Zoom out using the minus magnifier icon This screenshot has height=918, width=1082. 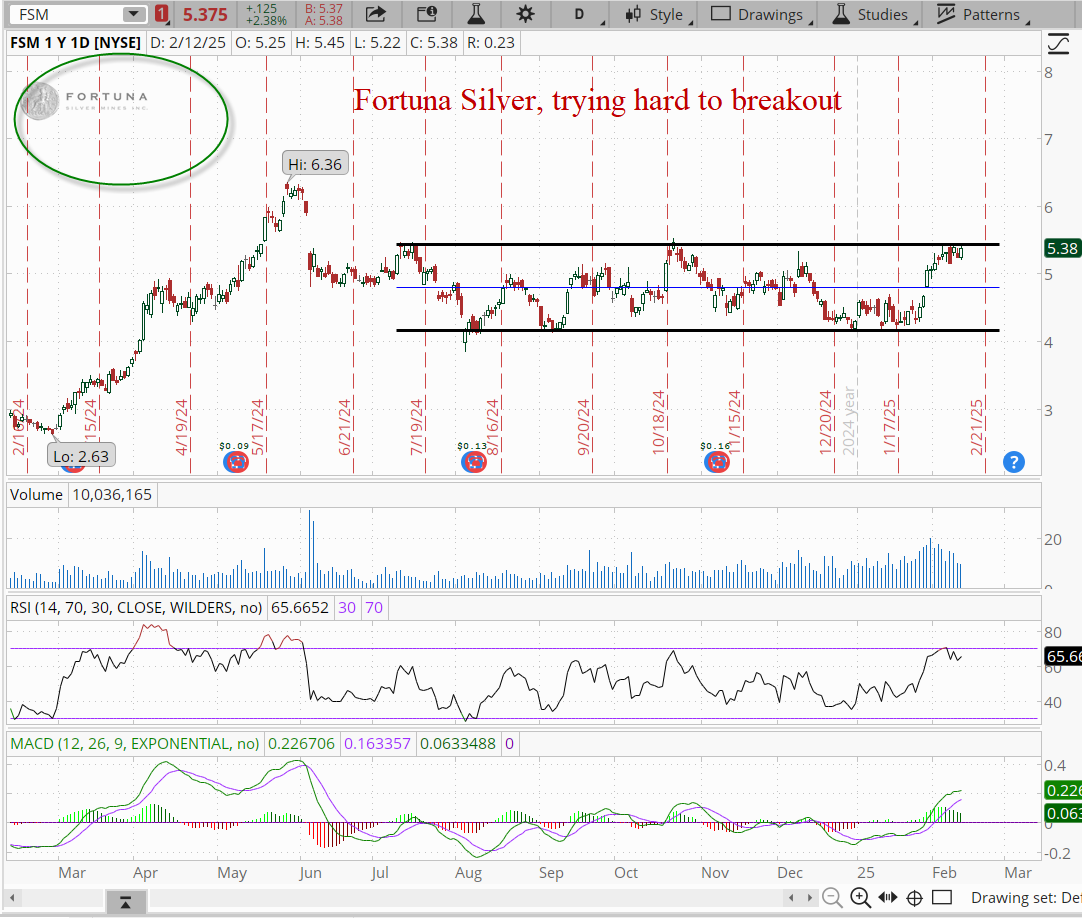[x=832, y=897]
